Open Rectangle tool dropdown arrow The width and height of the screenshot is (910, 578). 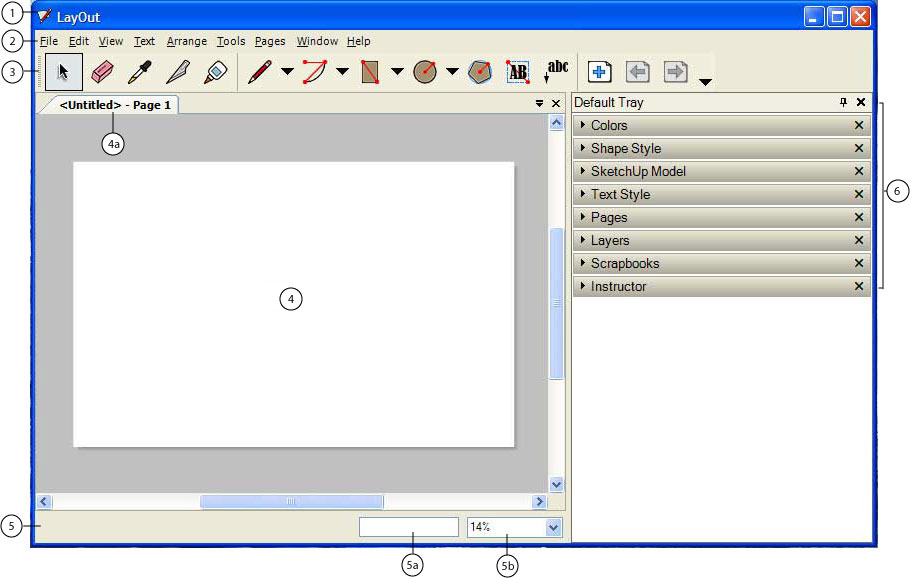point(397,71)
